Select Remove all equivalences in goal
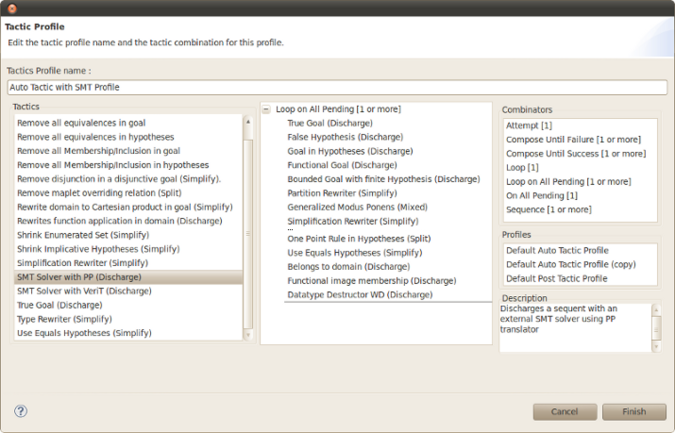The image size is (675, 433). point(81,123)
